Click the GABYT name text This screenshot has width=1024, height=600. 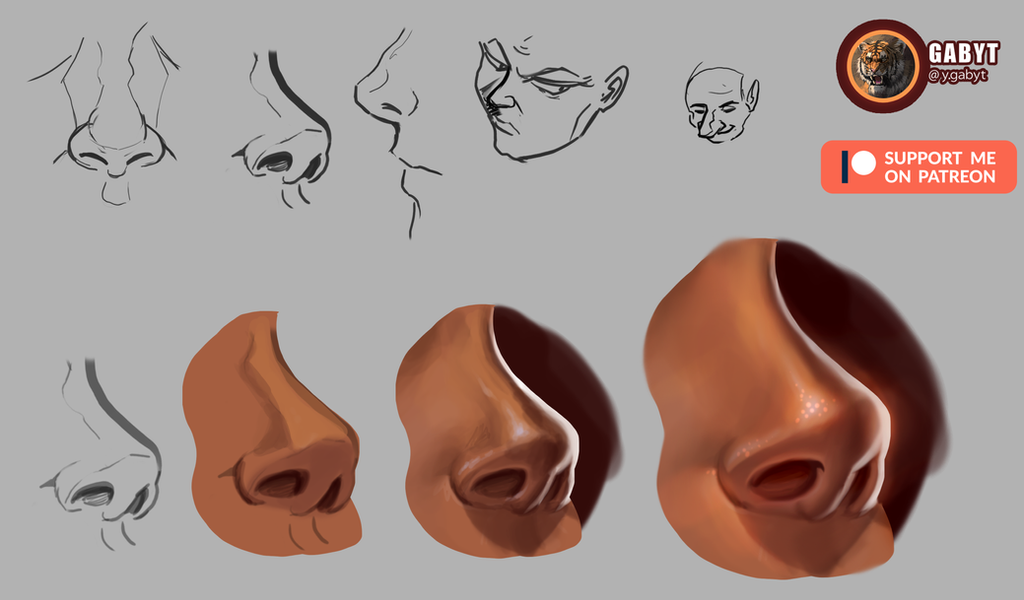point(963,54)
